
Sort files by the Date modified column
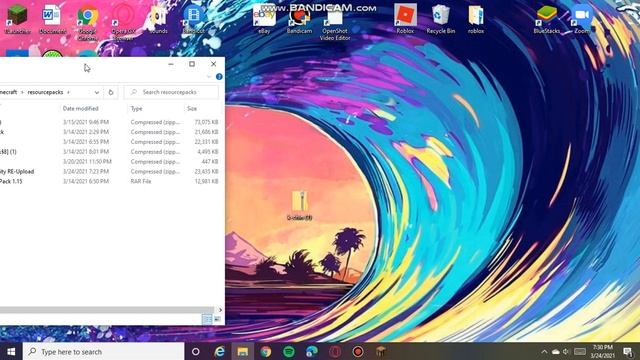pyautogui.click(x=80, y=109)
